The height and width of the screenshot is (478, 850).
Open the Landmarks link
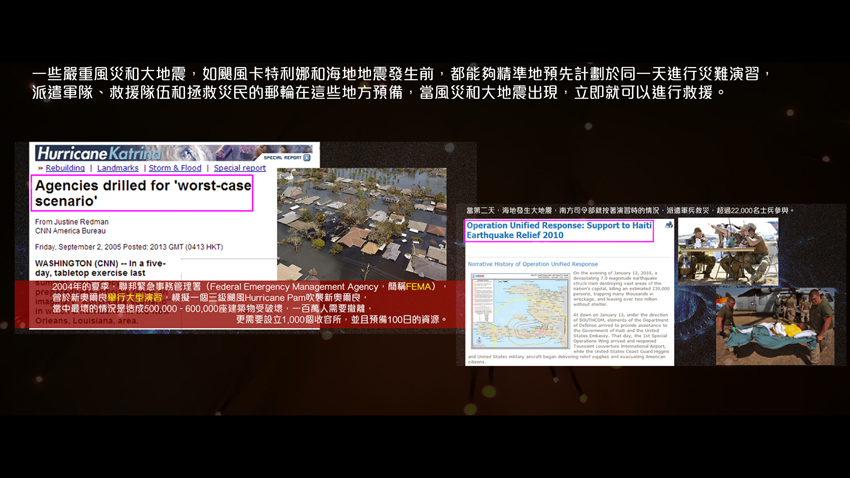[118, 168]
